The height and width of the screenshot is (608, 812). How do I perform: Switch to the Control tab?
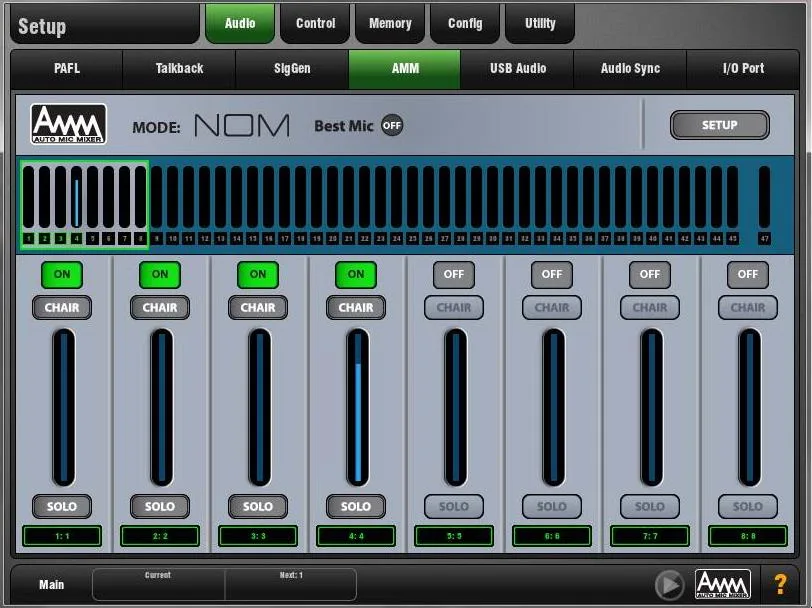click(315, 23)
